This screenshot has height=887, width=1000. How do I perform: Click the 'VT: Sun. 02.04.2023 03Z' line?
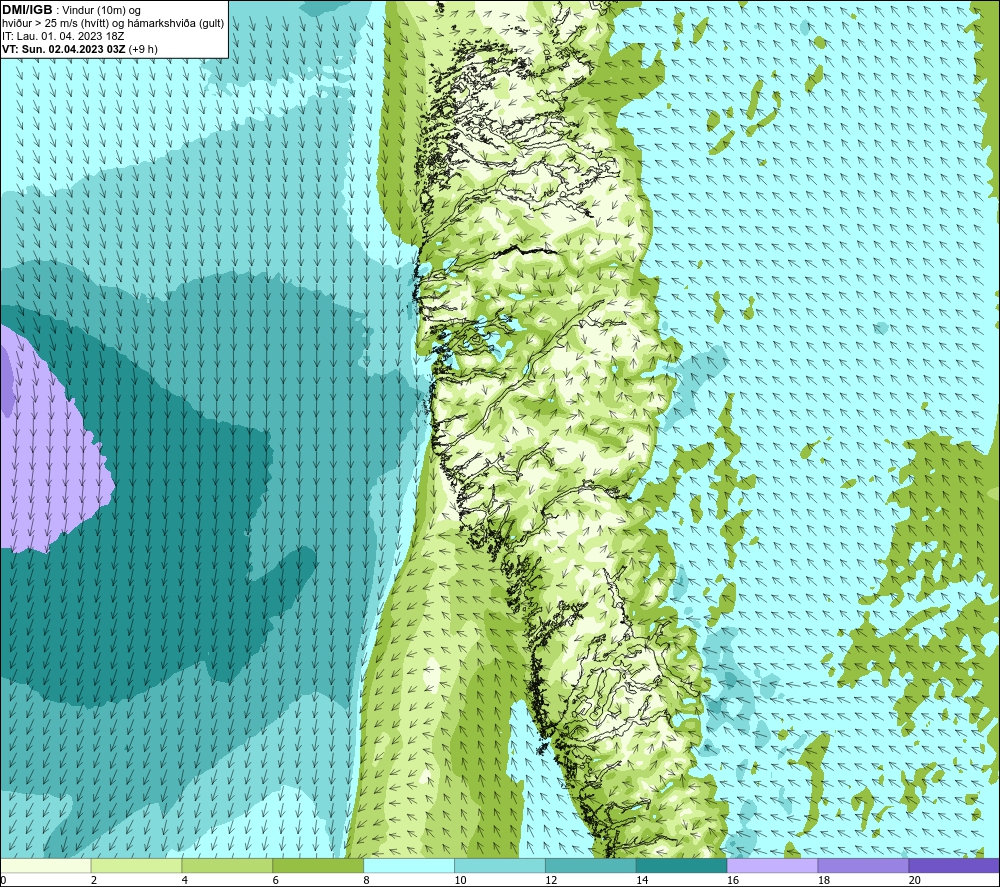tap(63, 49)
